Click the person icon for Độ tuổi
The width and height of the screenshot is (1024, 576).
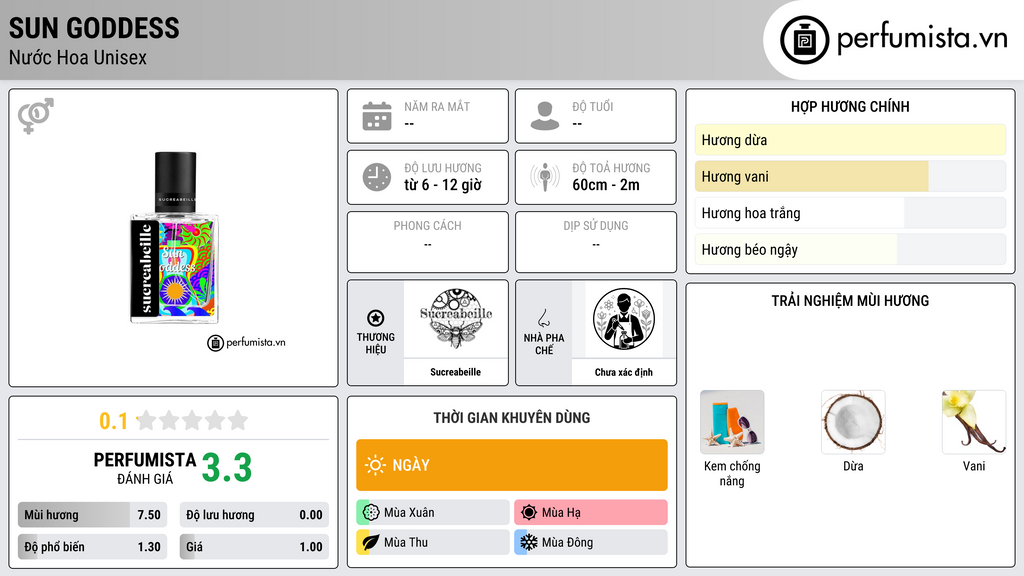click(545, 116)
